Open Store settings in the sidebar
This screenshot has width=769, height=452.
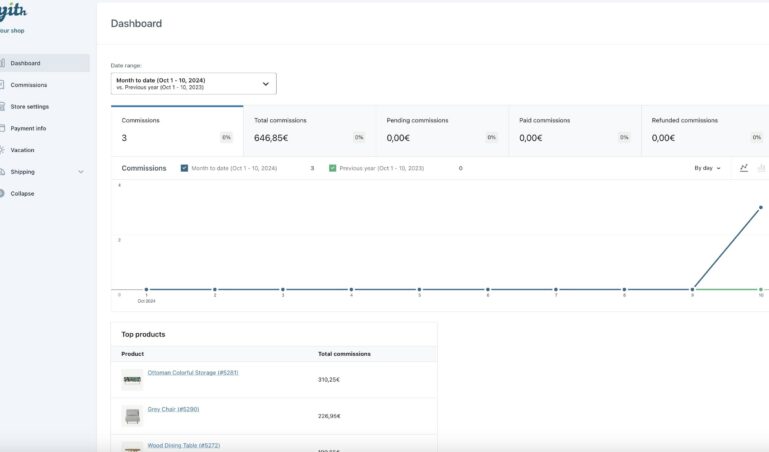[29, 106]
